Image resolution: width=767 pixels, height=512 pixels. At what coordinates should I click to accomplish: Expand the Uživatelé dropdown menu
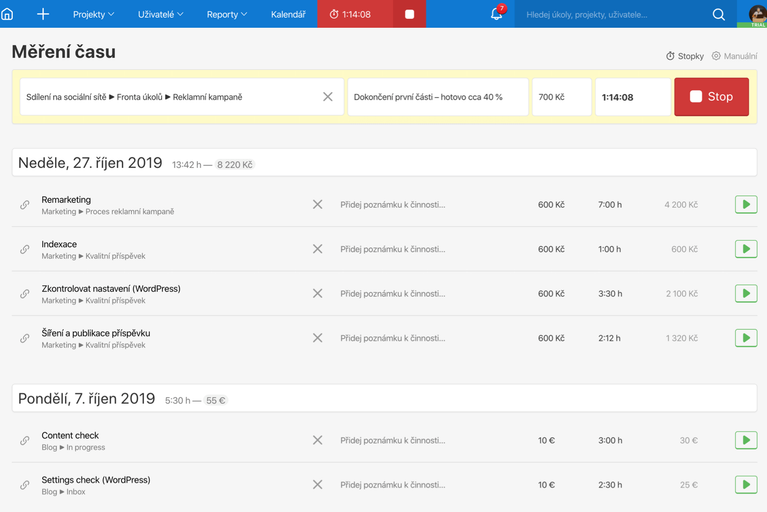coord(160,14)
